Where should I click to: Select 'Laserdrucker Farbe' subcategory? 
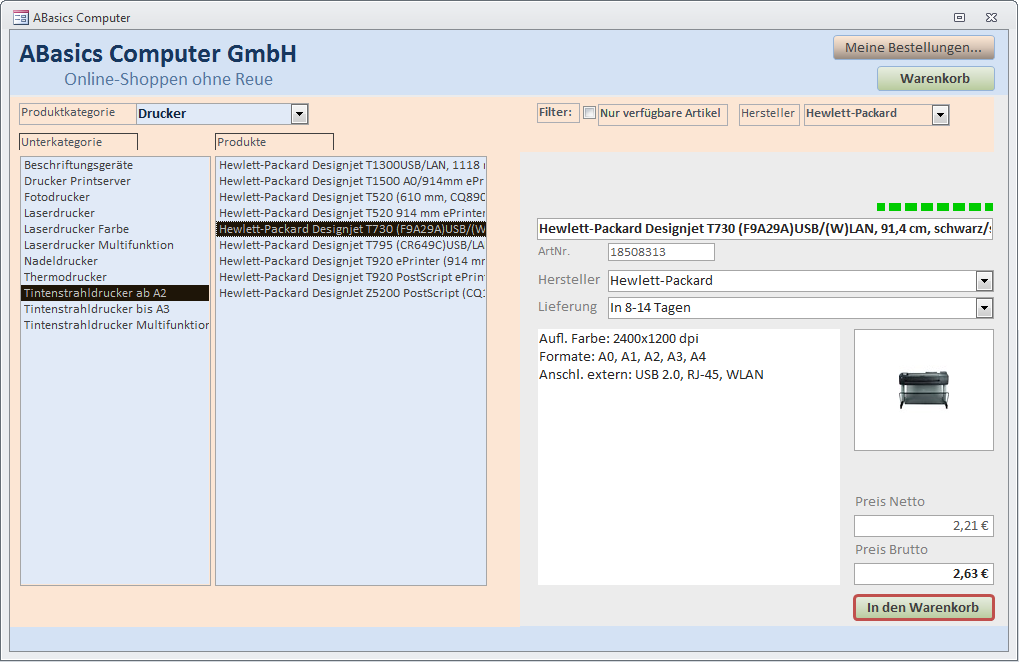pos(76,229)
